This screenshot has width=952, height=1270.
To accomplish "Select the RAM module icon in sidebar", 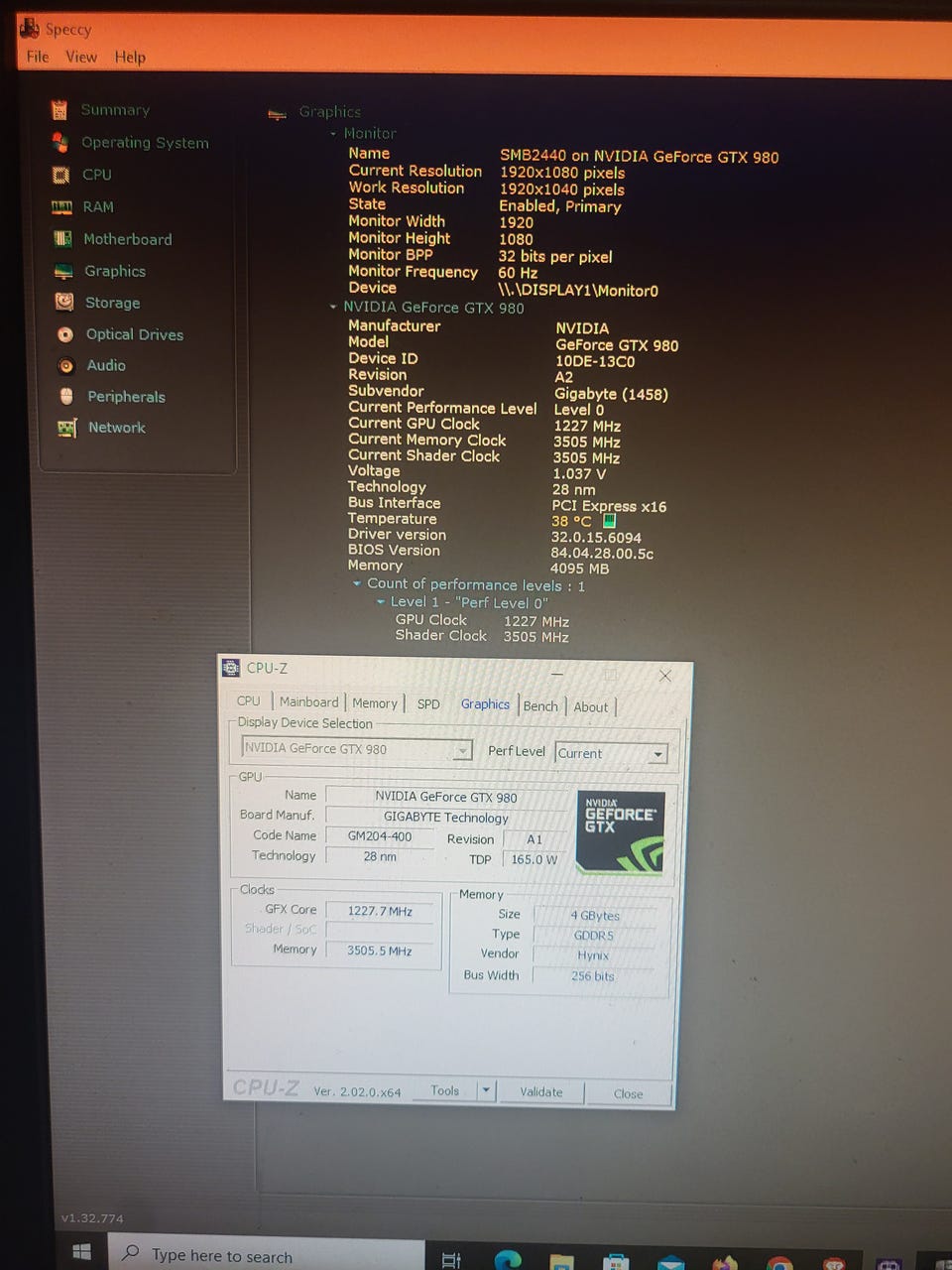I will [61, 206].
